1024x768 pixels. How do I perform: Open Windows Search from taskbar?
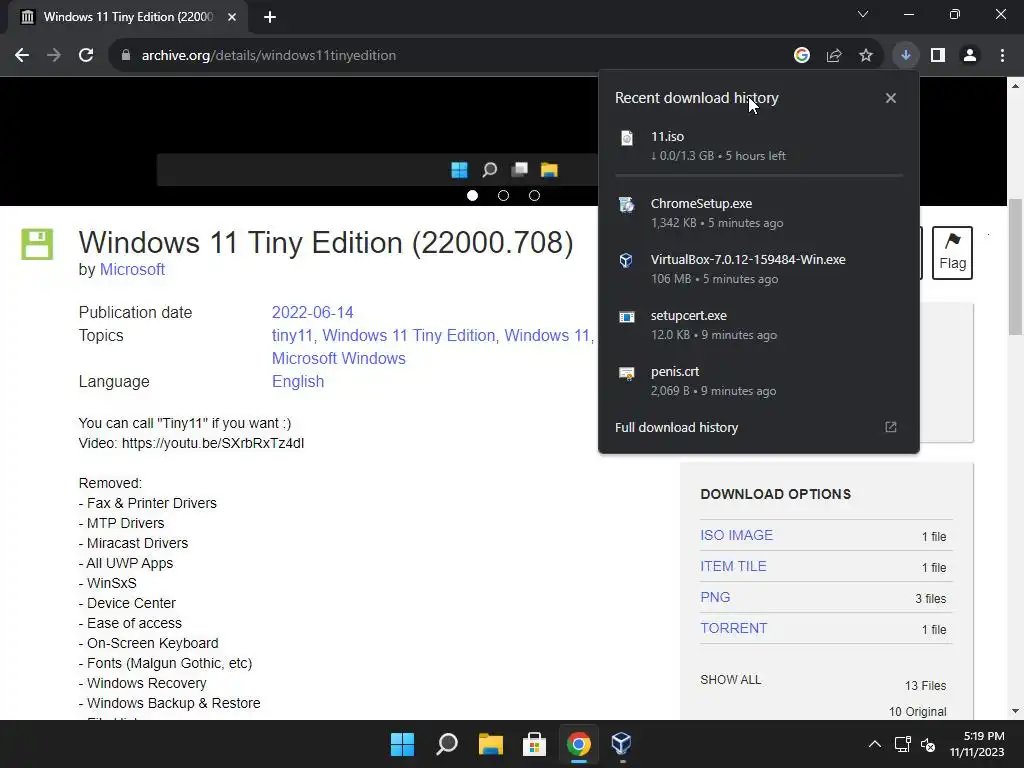click(x=447, y=744)
